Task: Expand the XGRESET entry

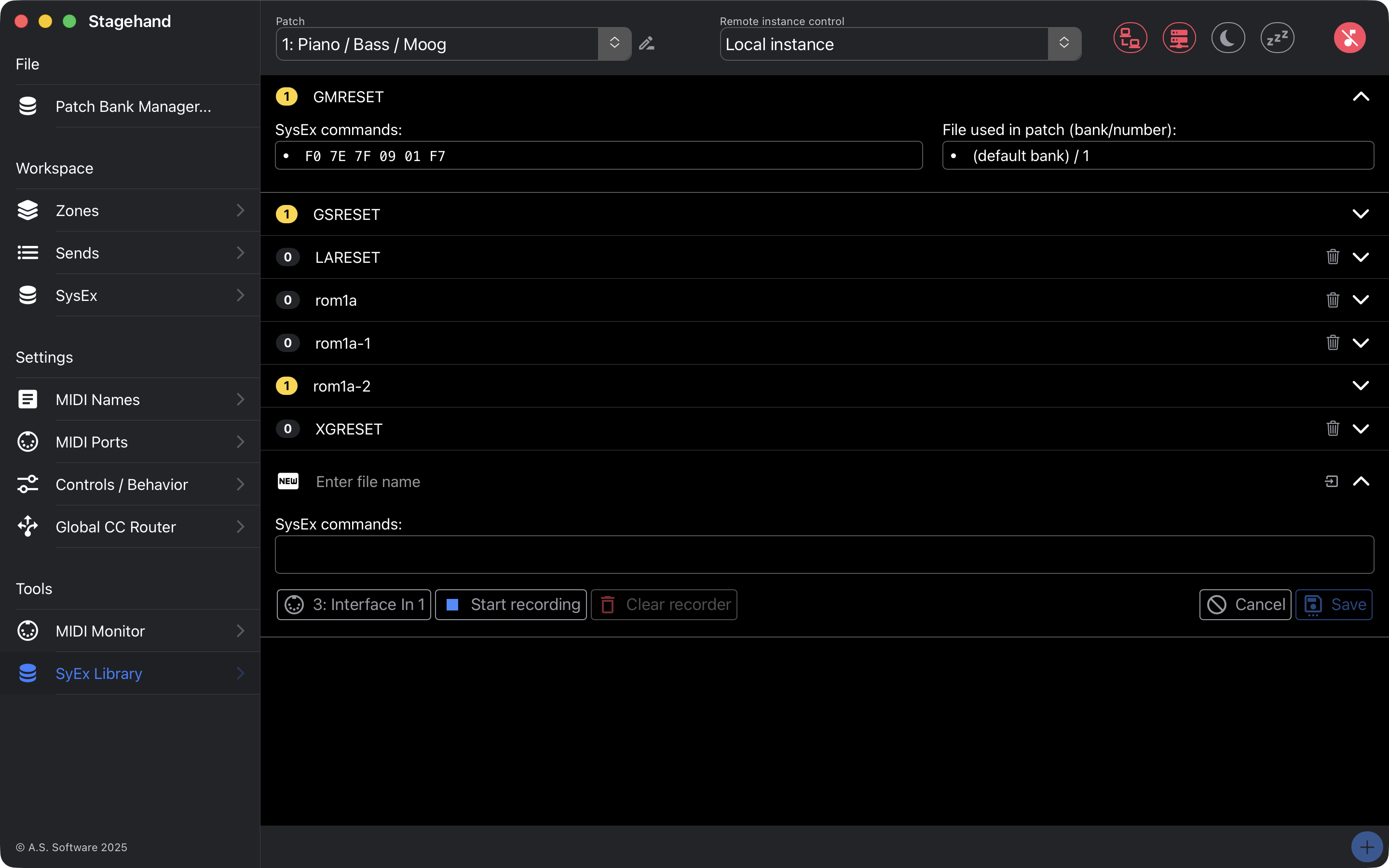Action: pos(1361,428)
